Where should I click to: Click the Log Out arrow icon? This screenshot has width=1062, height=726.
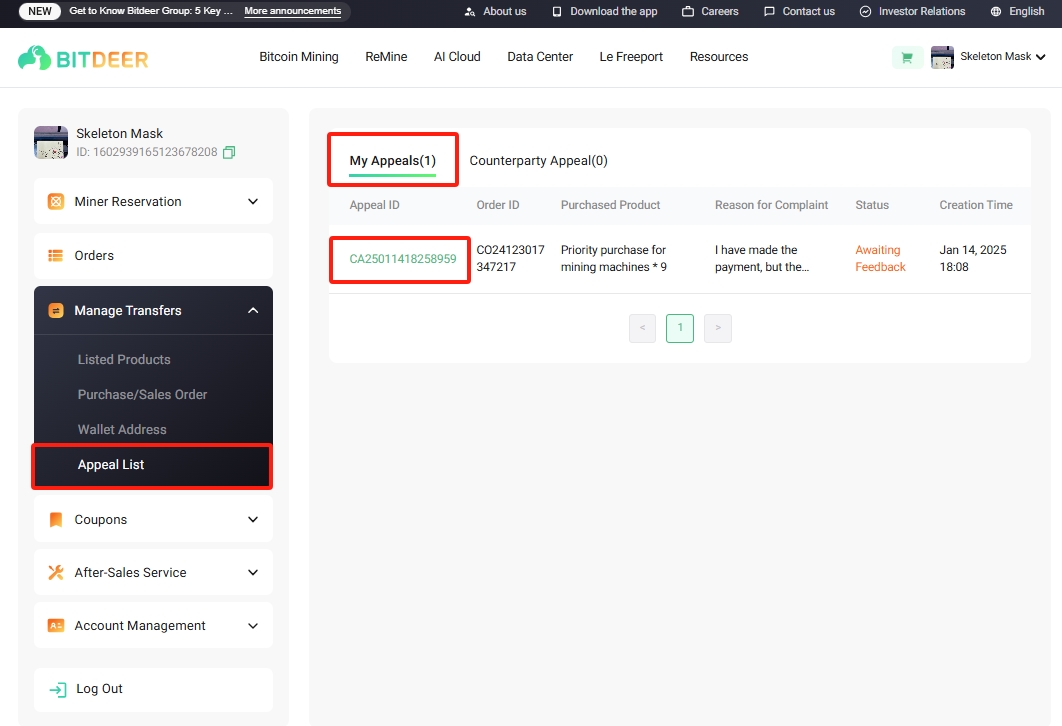(58, 689)
